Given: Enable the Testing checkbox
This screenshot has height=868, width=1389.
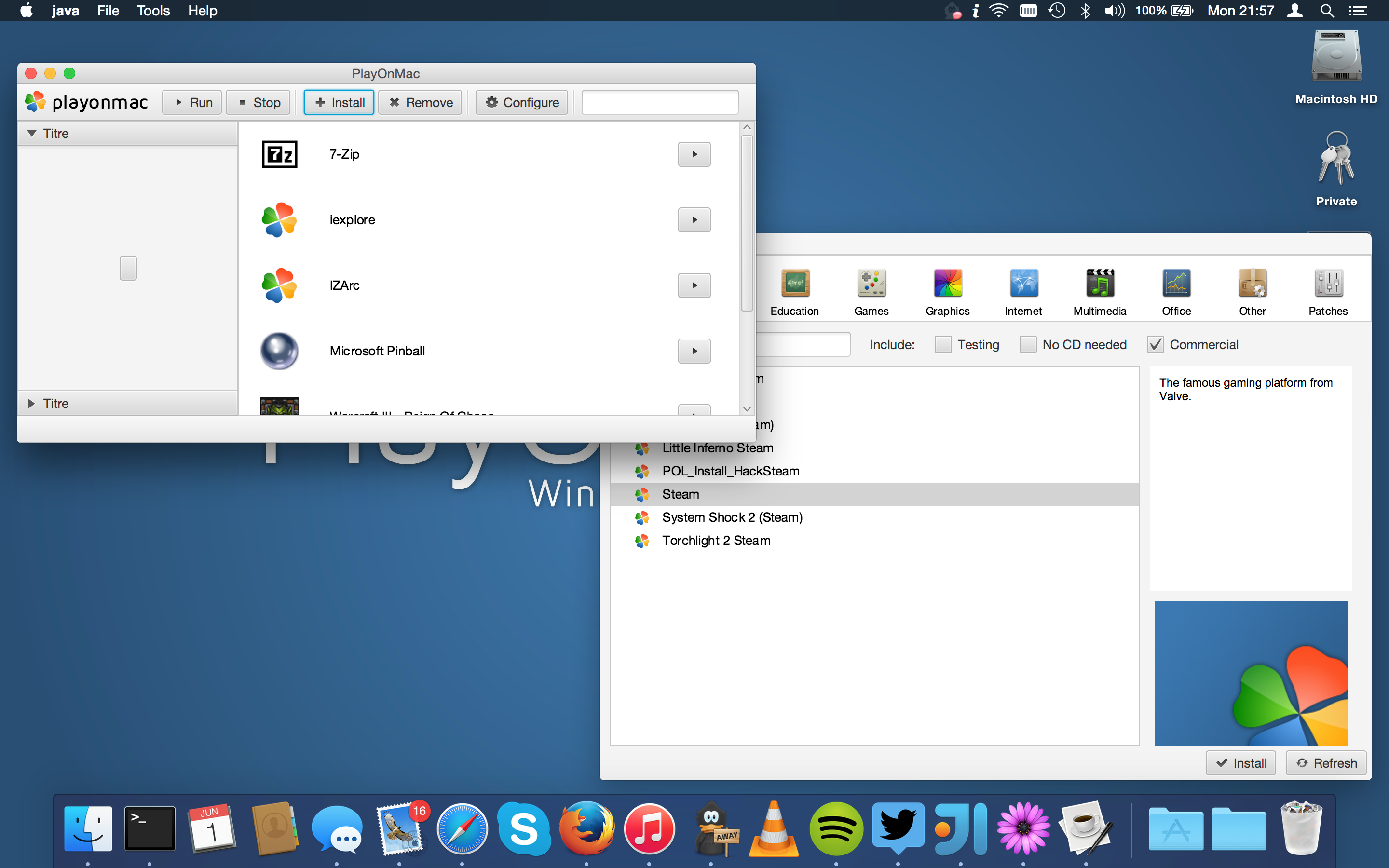Looking at the screenshot, I should click(943, 344).
